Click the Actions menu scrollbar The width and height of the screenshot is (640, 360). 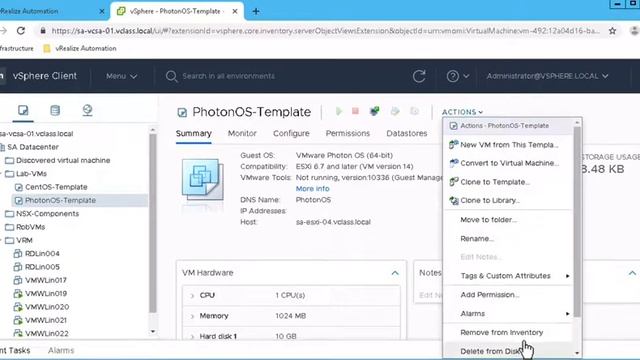[577, 221]
